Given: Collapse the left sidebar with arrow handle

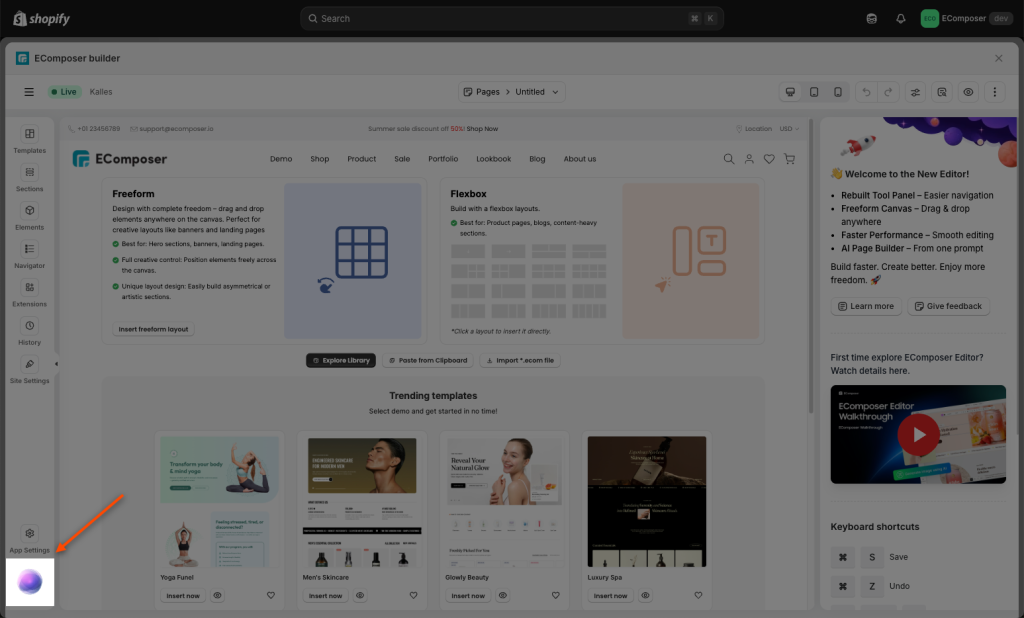Looking at the screenshot, I should coord(56,364).
